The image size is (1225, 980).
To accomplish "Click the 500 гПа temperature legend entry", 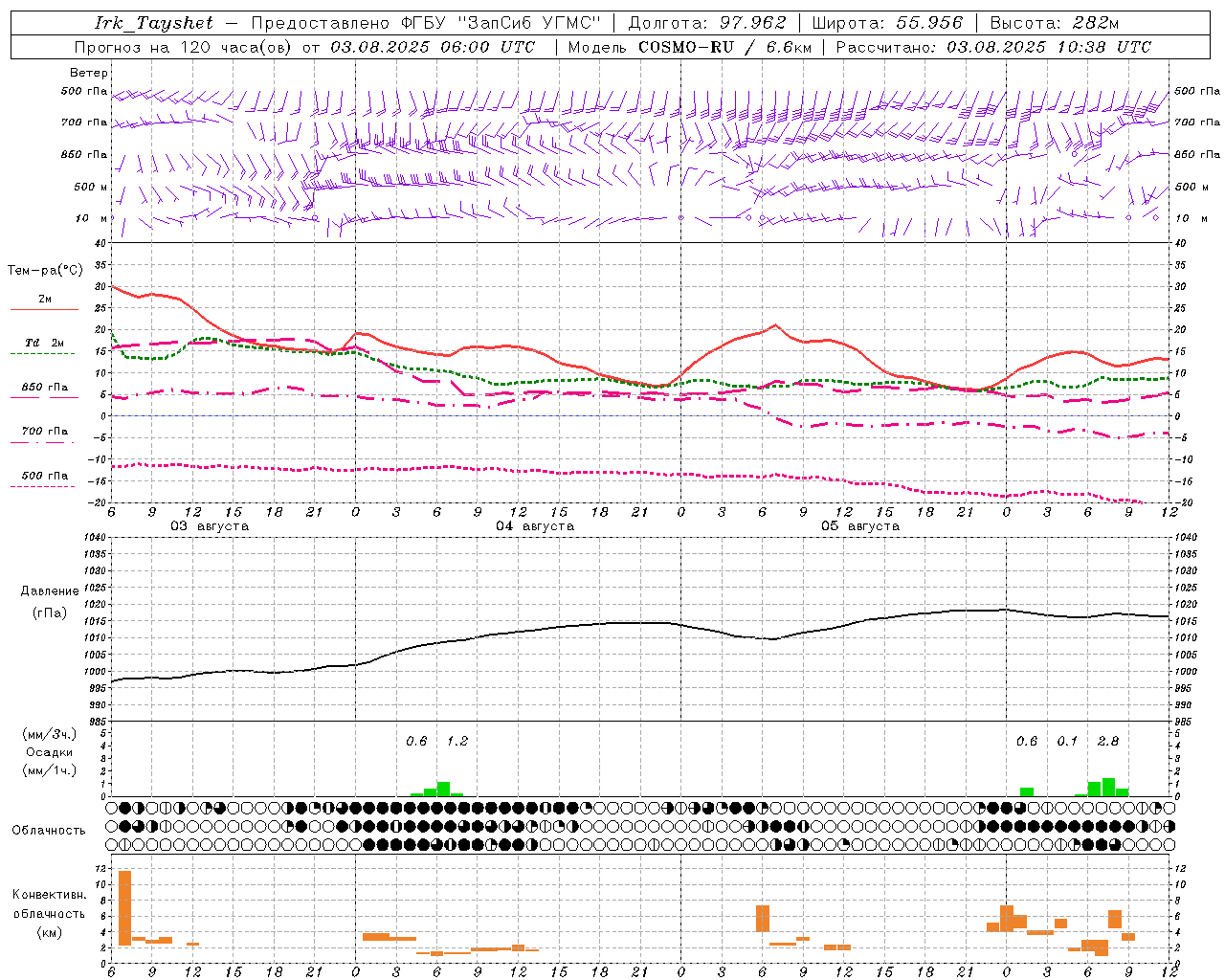I will [x=45, y=475].
